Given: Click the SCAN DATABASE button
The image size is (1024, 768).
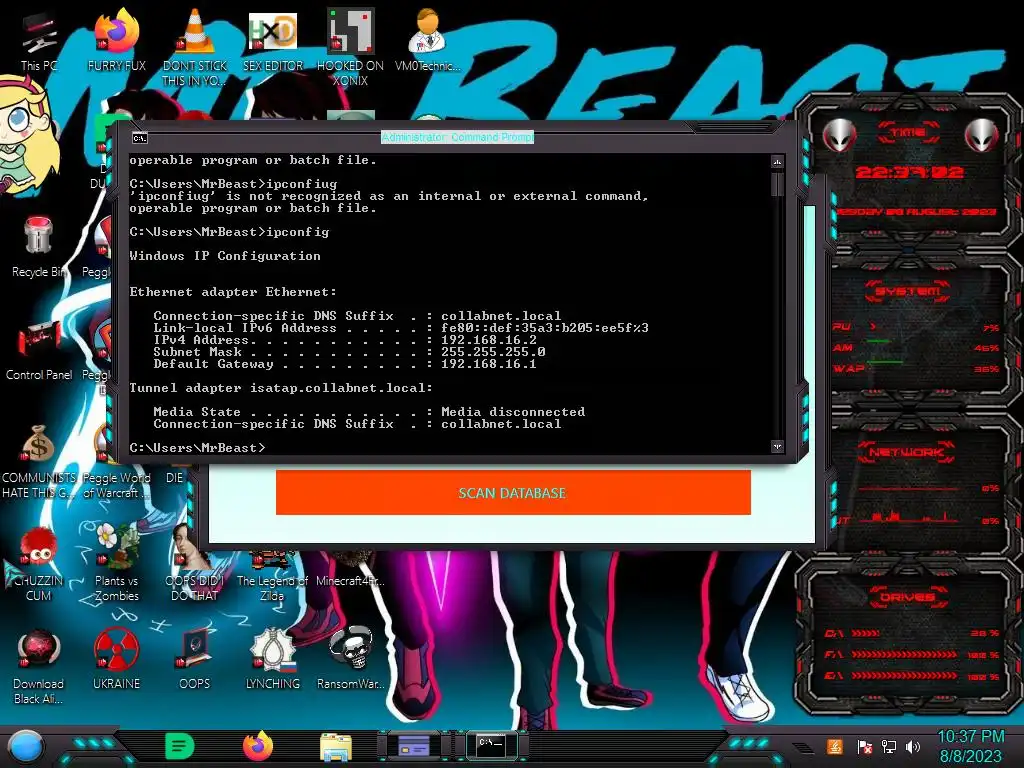Looking at the screenshot, I should [513, 492].
